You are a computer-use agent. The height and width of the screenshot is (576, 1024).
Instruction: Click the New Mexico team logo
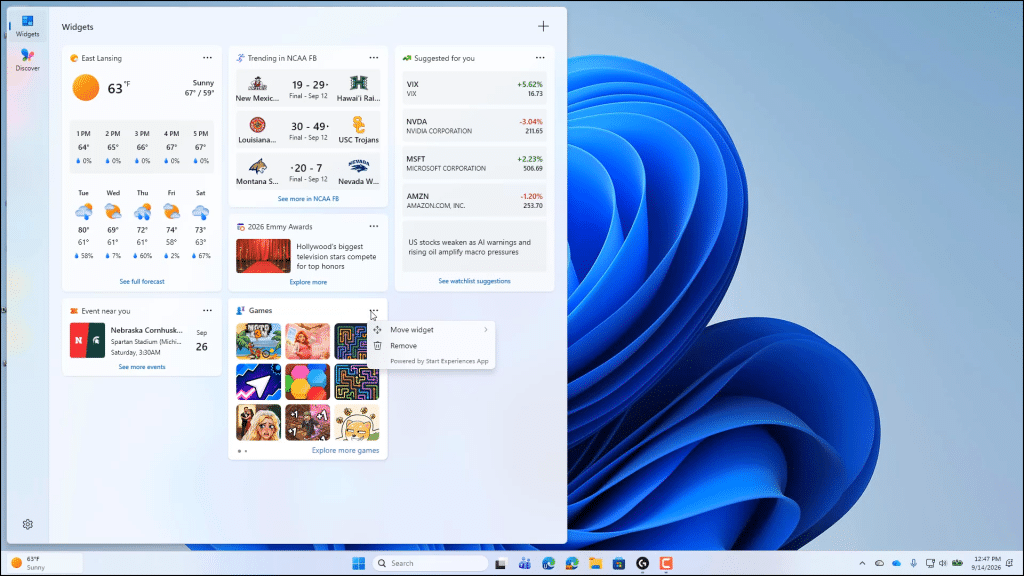pos(257,83)
